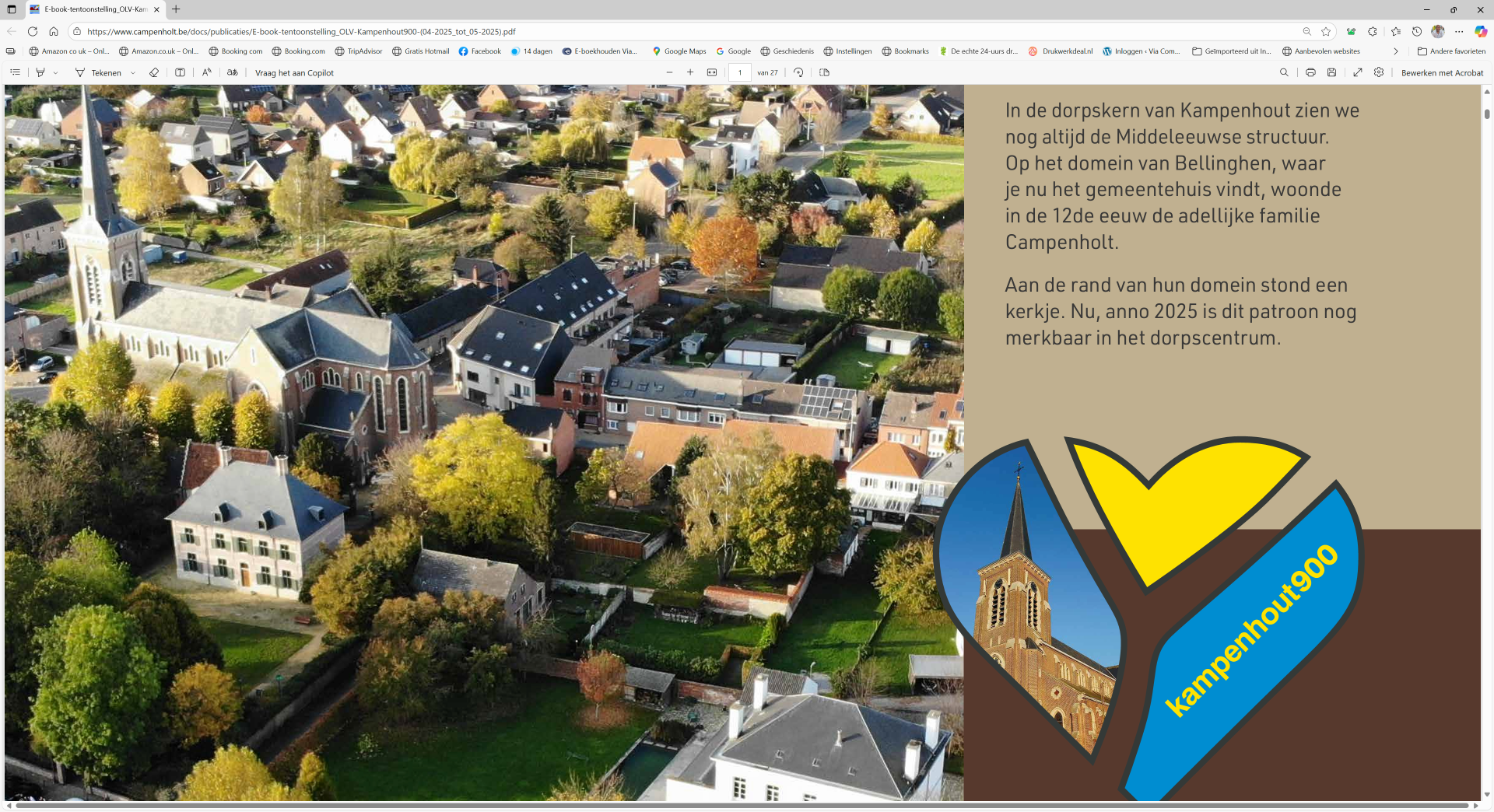Open the Google Maps bookmark
Screen dimensions: 1494x812
click(x=679, y=51)
